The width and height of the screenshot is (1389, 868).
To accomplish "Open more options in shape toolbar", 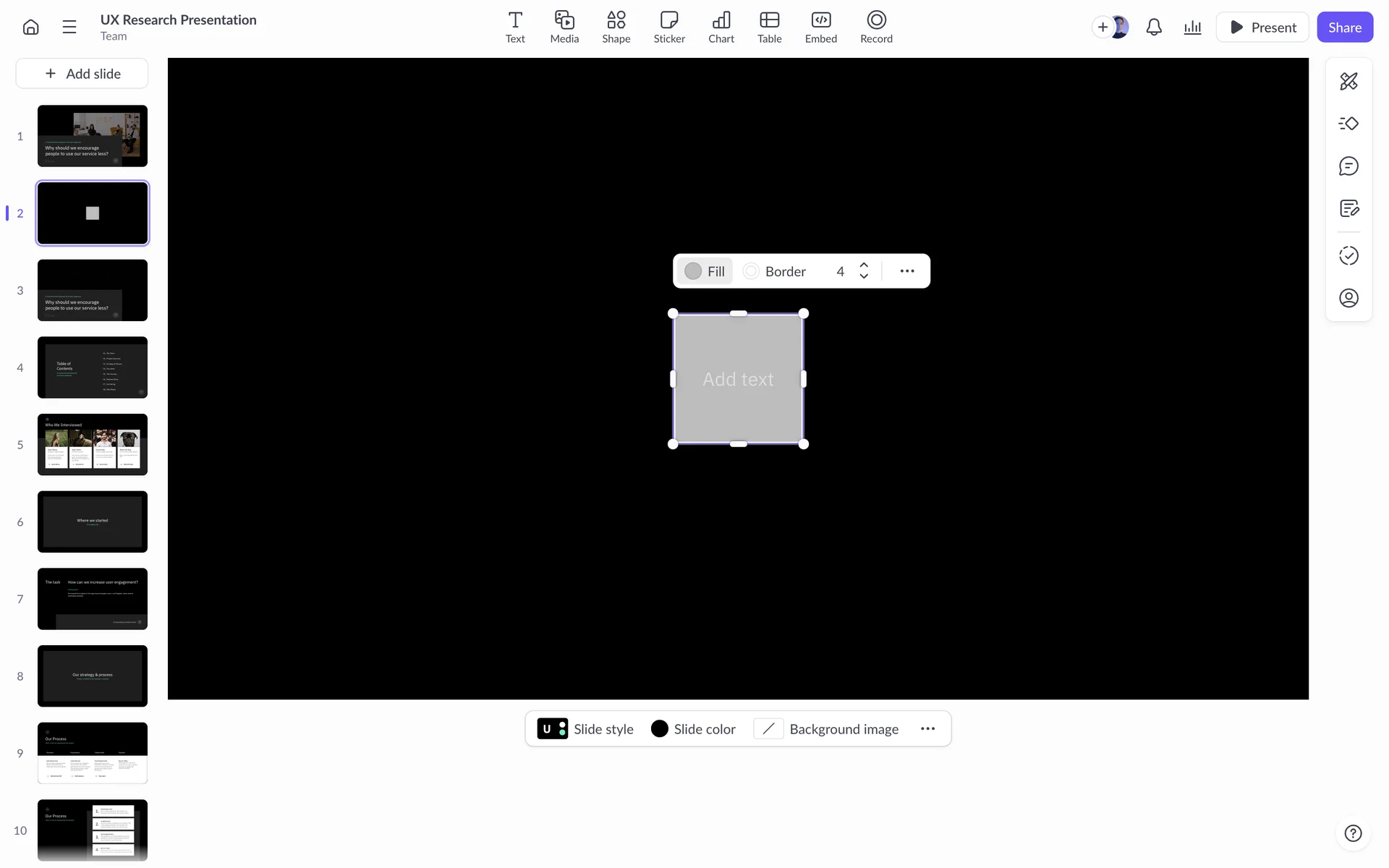I will click(907, 271).
